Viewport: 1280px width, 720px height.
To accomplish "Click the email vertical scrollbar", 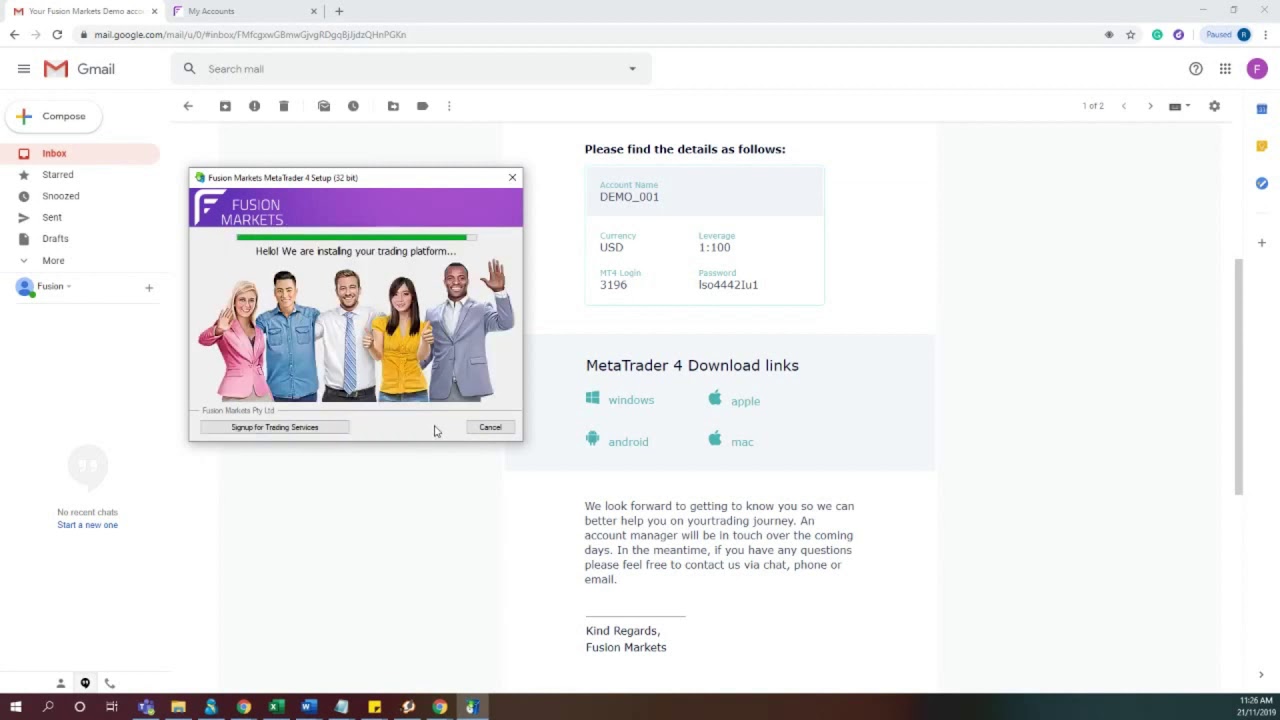I will tap(1238, 375).
